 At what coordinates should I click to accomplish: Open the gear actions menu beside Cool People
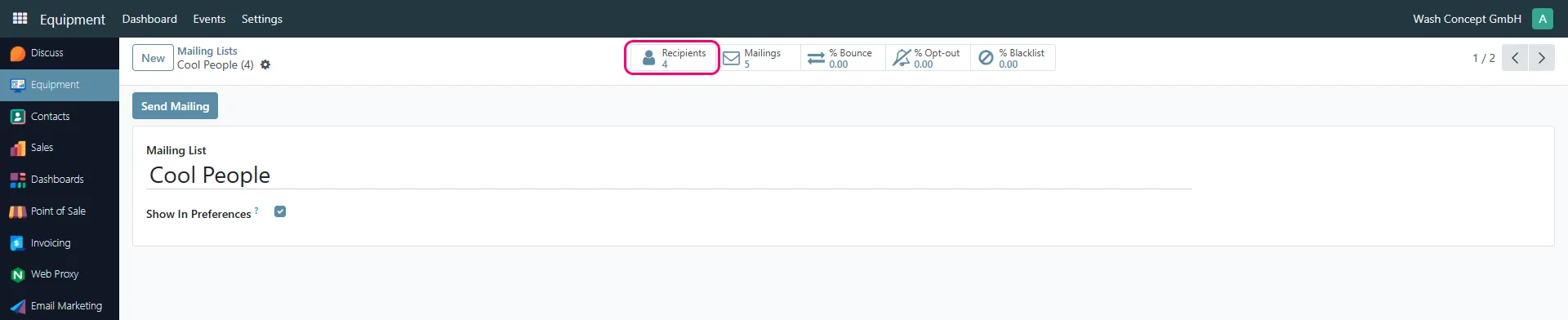[265, 64]
